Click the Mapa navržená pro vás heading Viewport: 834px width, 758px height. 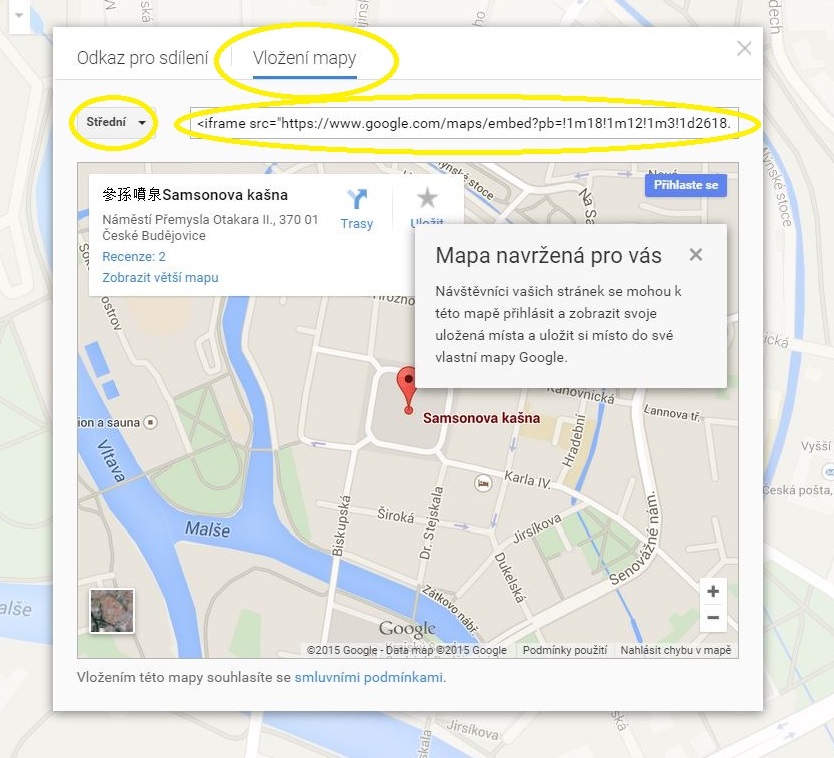click(x=548, y=255)
